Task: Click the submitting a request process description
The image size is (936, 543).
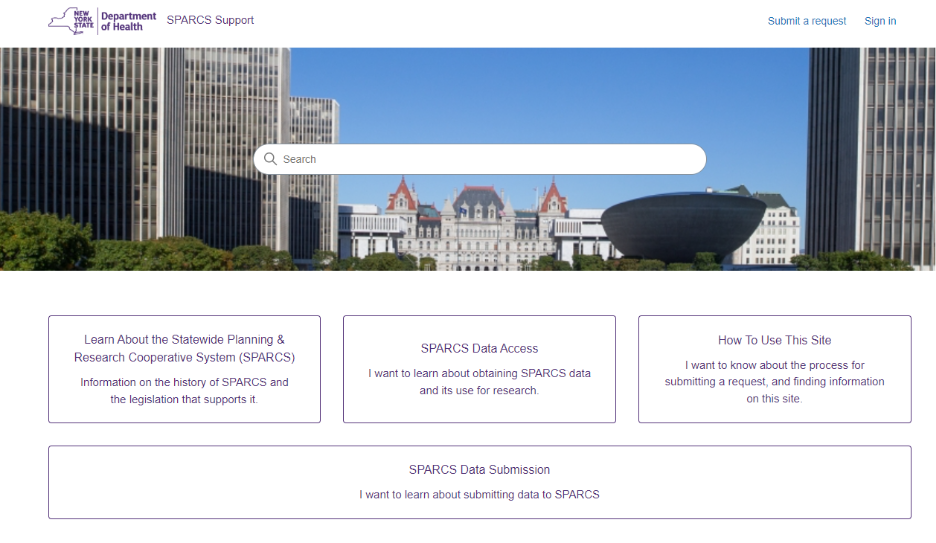Action: point(774,382)
